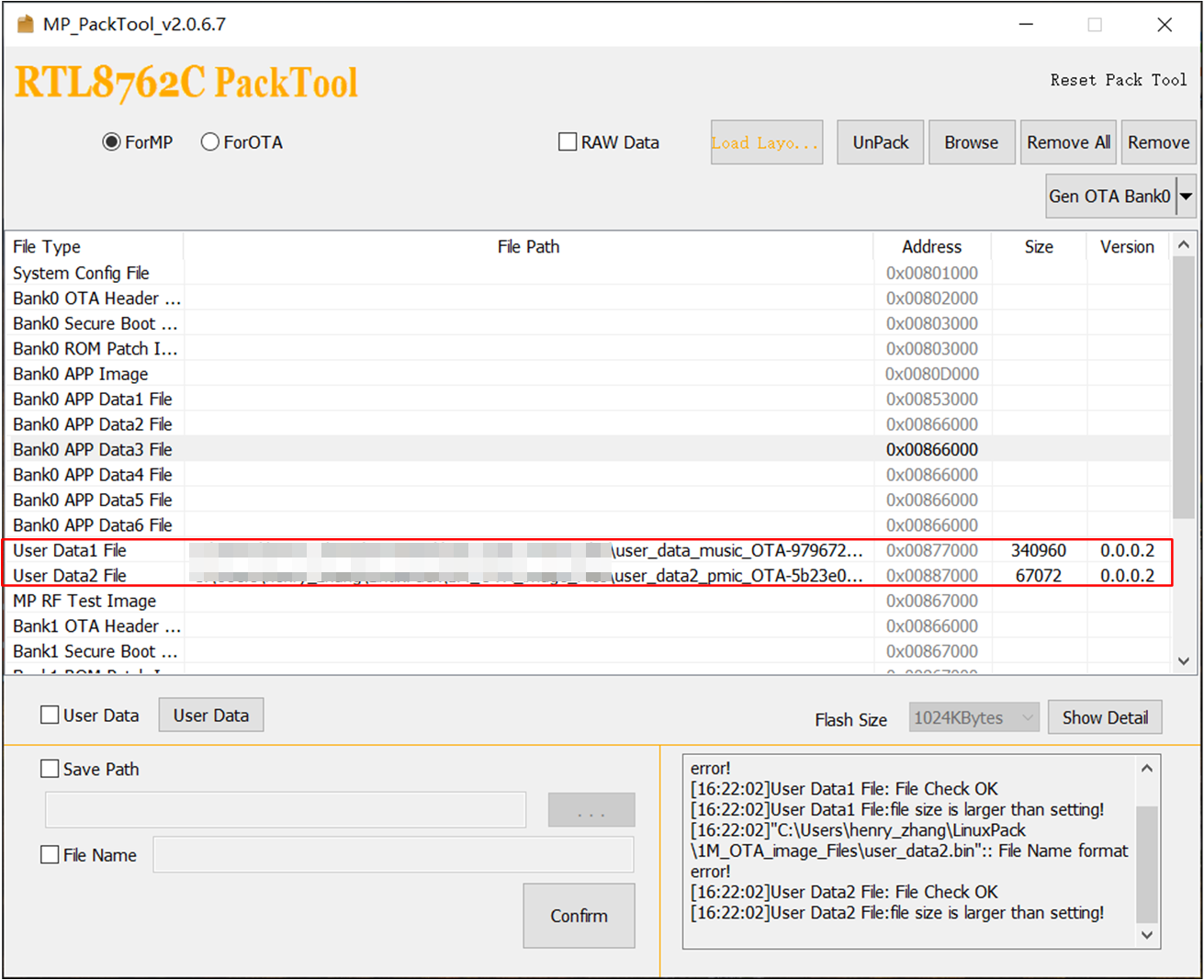Screen dimensions: 1204x980
Task: Click the MP_PackTool app icon in title bar
Action: pyautogui.click(x=25, y=24)
